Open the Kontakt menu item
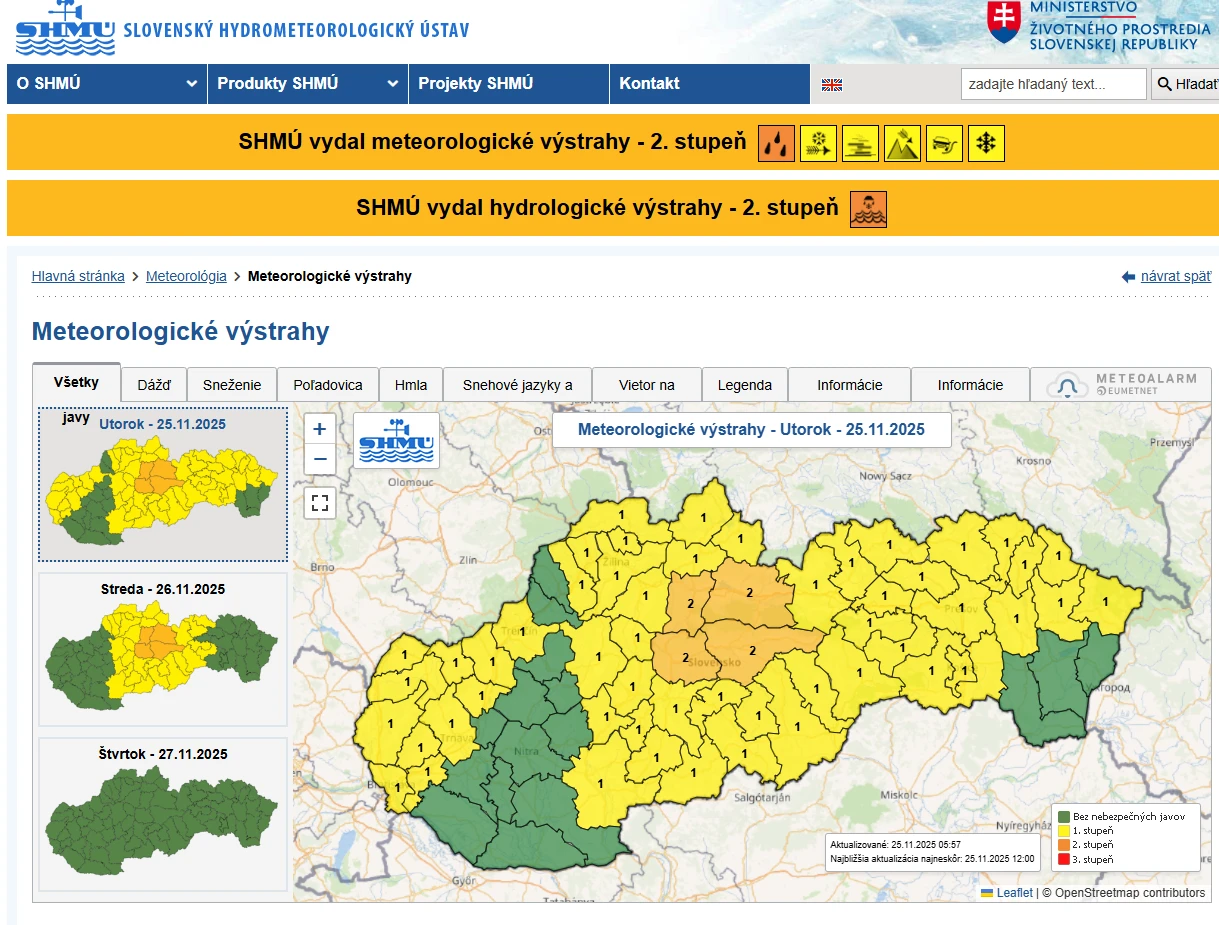This screenshot has height=925, width=1219. (649, 84)
